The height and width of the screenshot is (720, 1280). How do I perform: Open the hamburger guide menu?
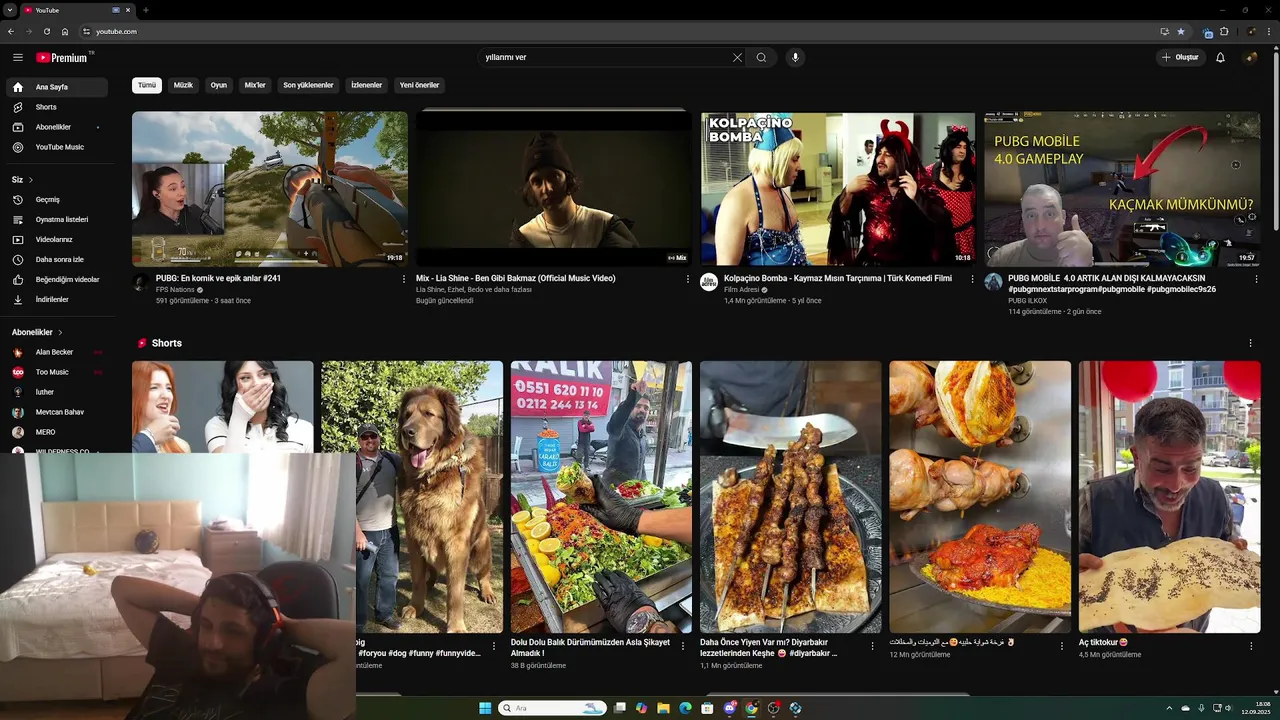point(18,57)
